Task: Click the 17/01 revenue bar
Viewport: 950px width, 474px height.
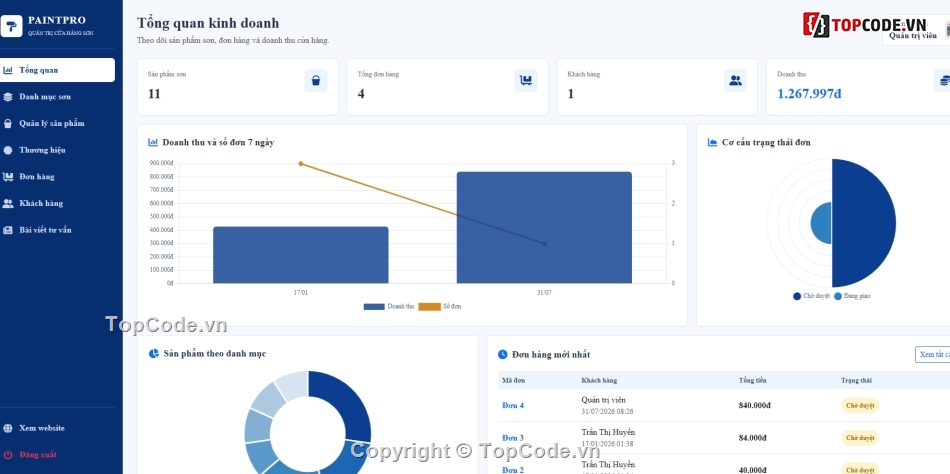Action: coord(301,255)
